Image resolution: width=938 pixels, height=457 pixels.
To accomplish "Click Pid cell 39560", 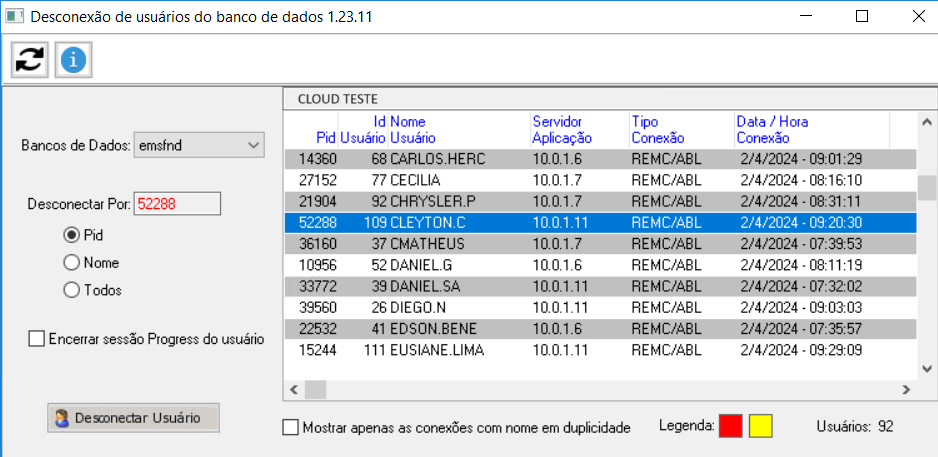I will tap(318, 308).
